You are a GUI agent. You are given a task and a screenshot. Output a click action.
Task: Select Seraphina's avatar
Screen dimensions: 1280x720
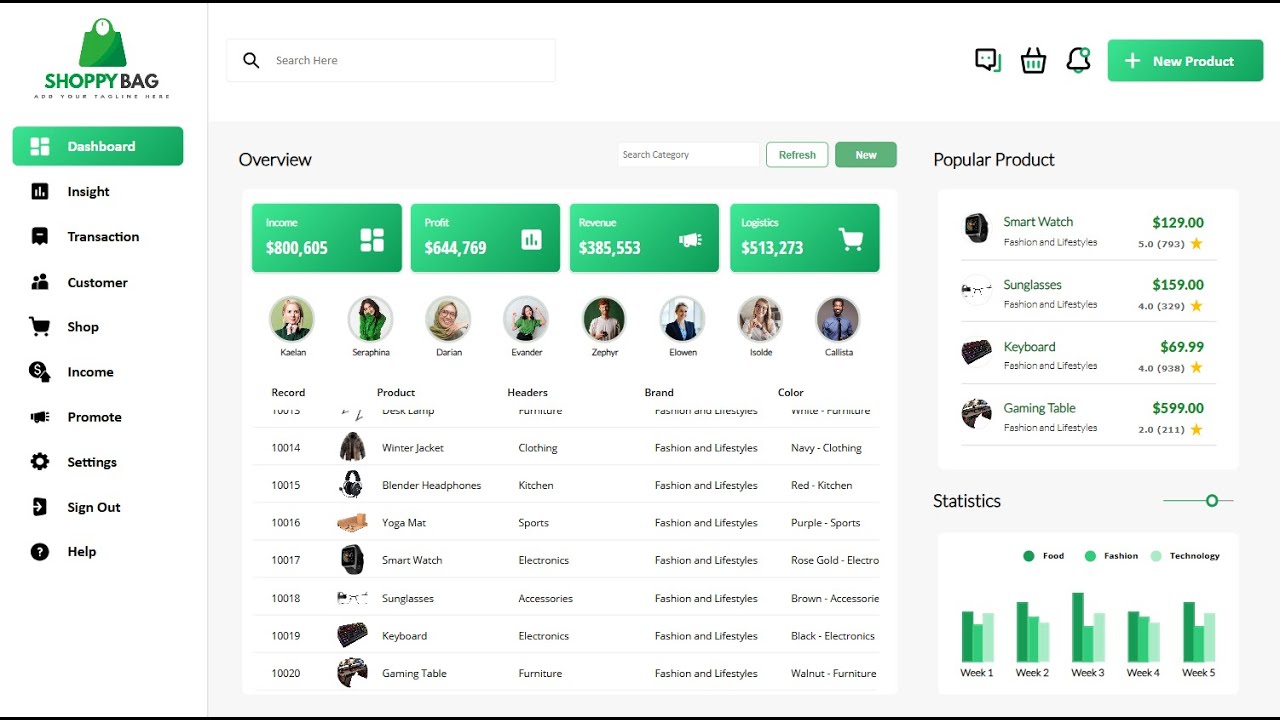(x=370, y=319)
